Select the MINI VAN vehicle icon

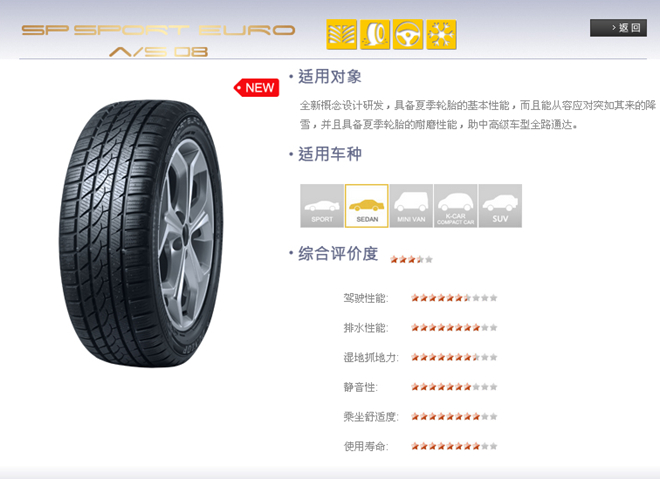(411, 206)
